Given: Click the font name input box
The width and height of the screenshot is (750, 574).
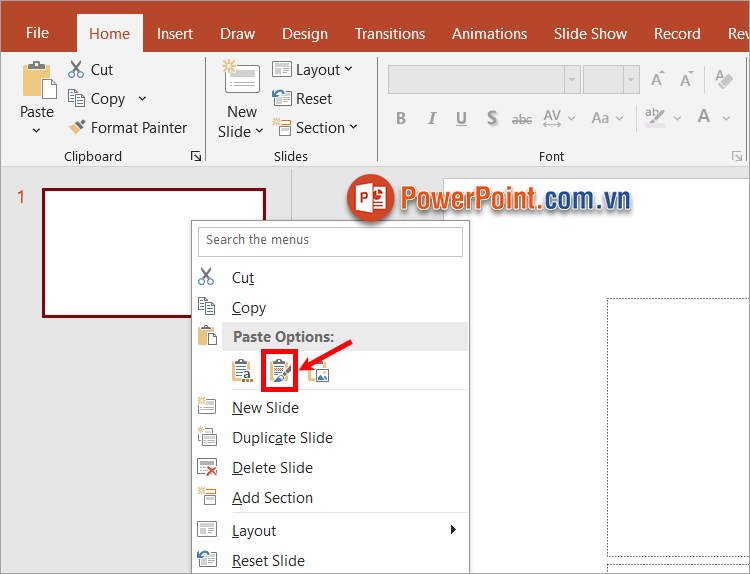Looking at the screenshot, I should point(476,79).
